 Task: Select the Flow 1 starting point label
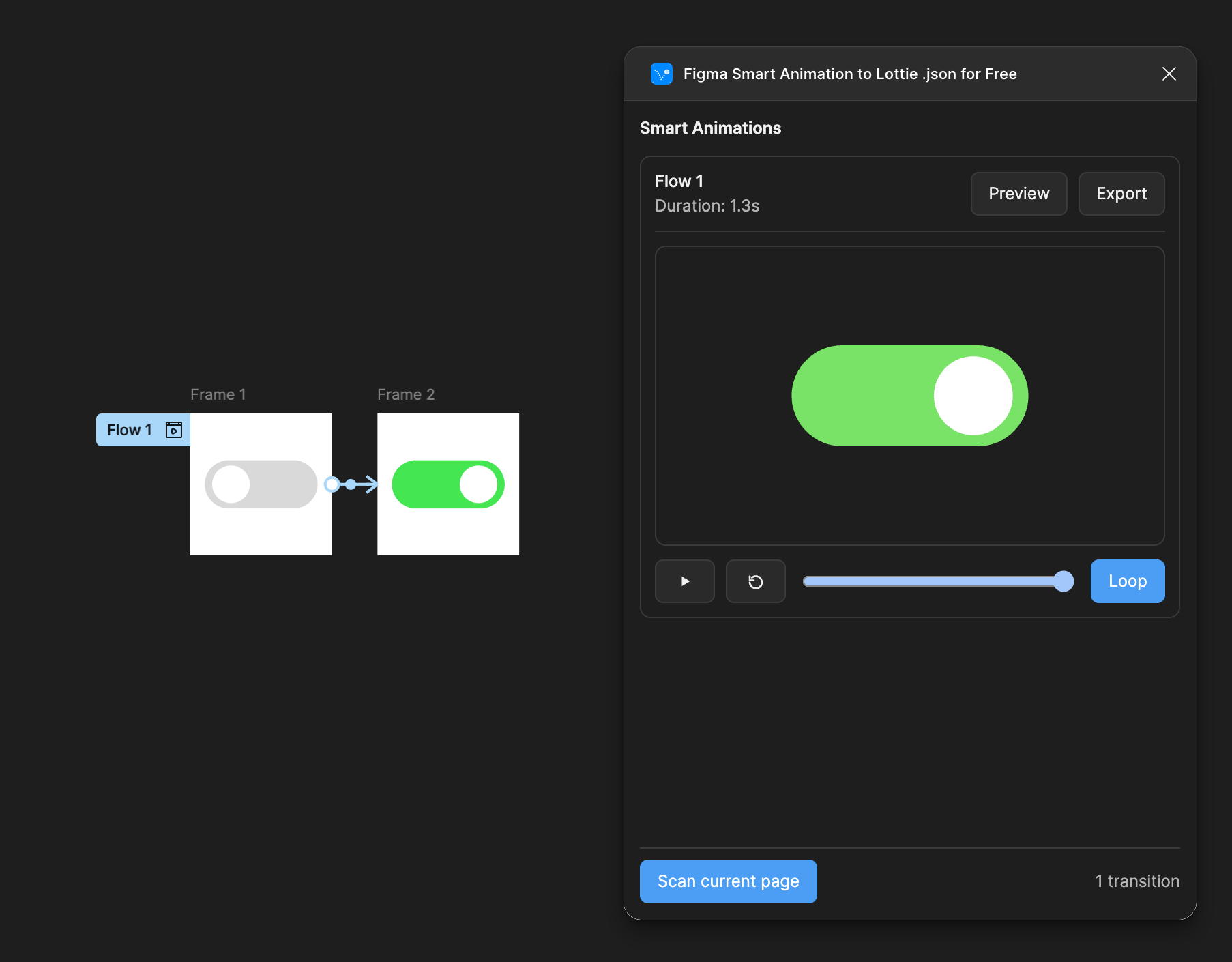[x=130, y=430]
